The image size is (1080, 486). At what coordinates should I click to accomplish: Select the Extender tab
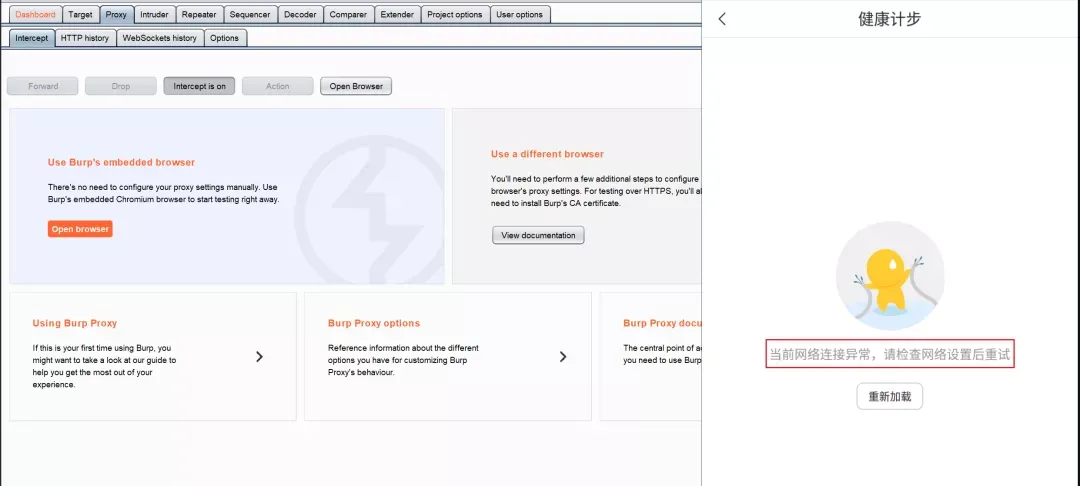point(397,14)
